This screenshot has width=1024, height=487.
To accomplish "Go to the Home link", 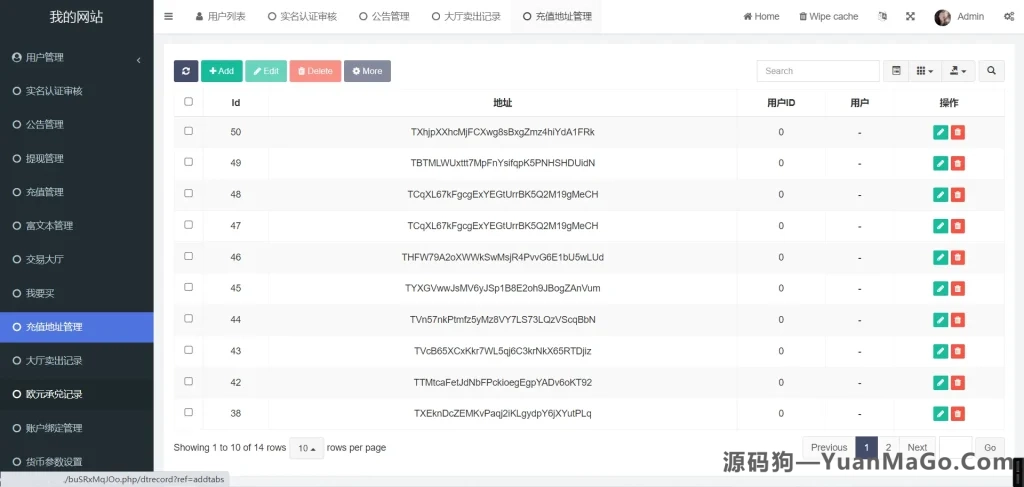I will point(761,16).
